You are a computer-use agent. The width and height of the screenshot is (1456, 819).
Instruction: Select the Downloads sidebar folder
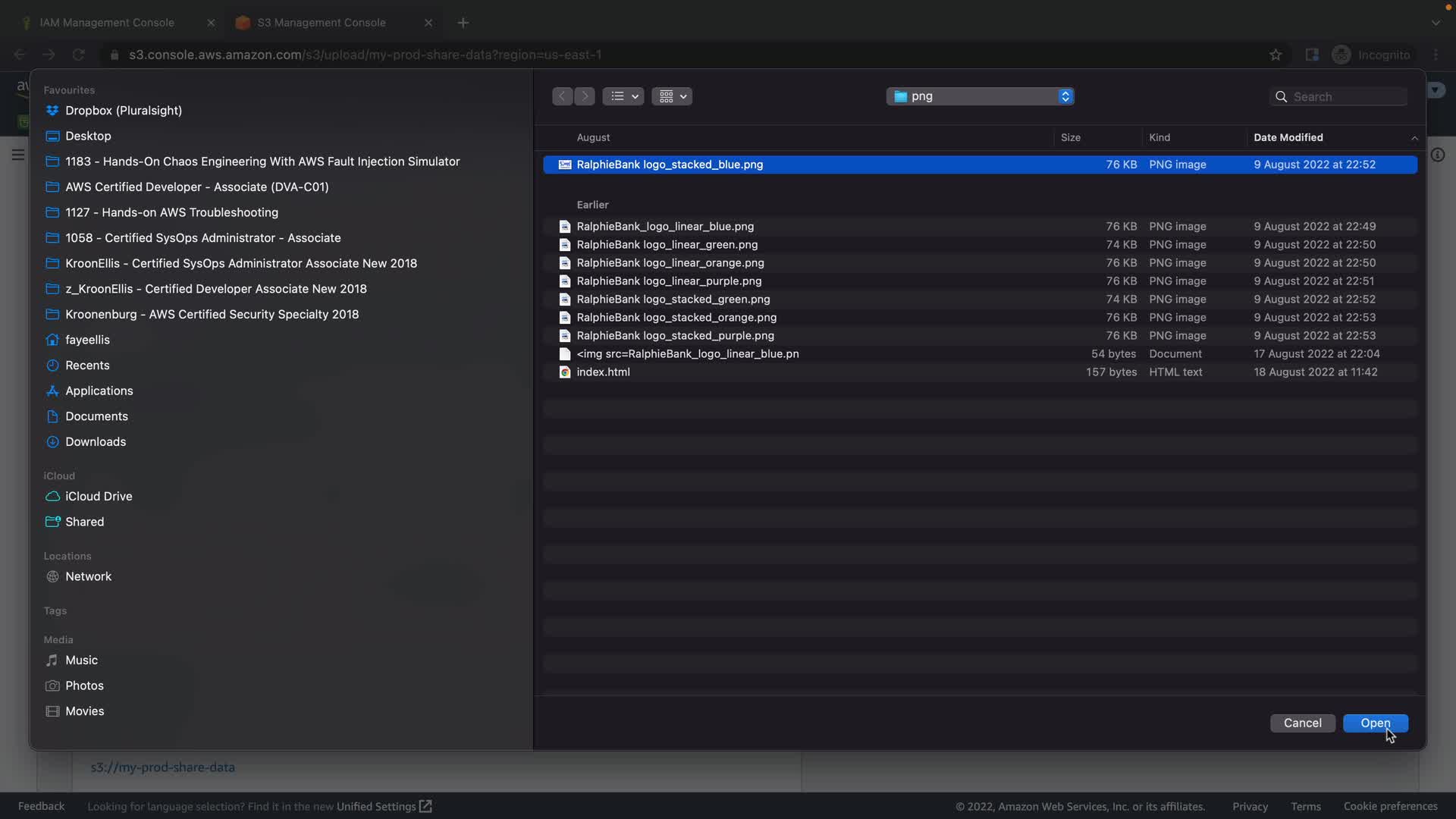tap(96, 442)
